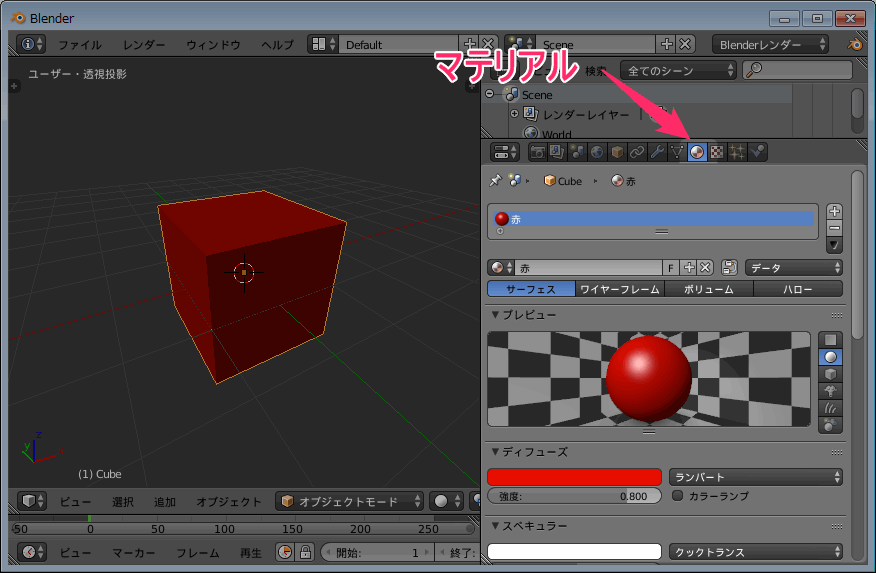Screen dimensions: 876x573
Task: Select monkey preview type
Action: (830, 391)
